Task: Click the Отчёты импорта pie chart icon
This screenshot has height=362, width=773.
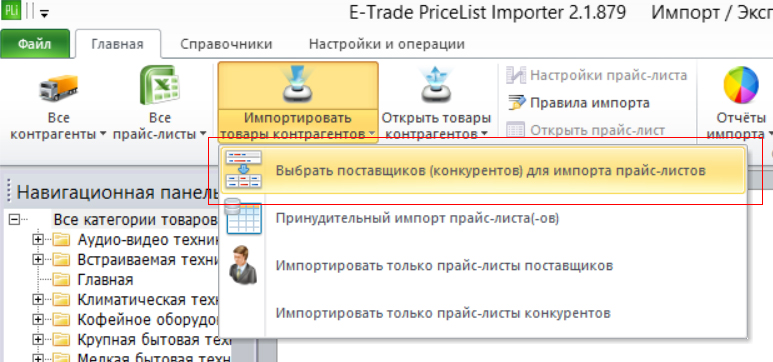Action: tap(741, 85)
